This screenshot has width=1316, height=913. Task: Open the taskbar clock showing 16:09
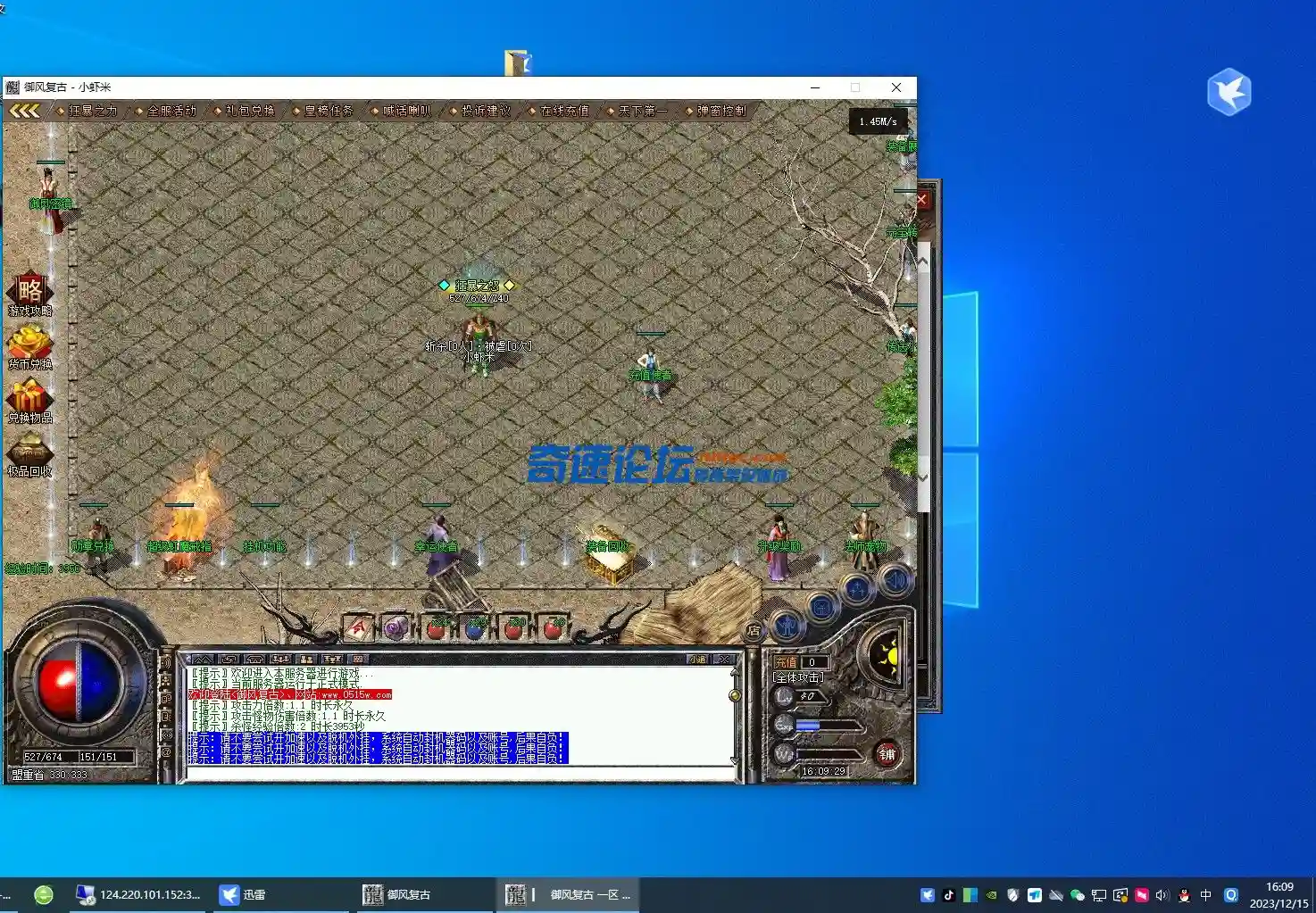tap(1279, 895)
